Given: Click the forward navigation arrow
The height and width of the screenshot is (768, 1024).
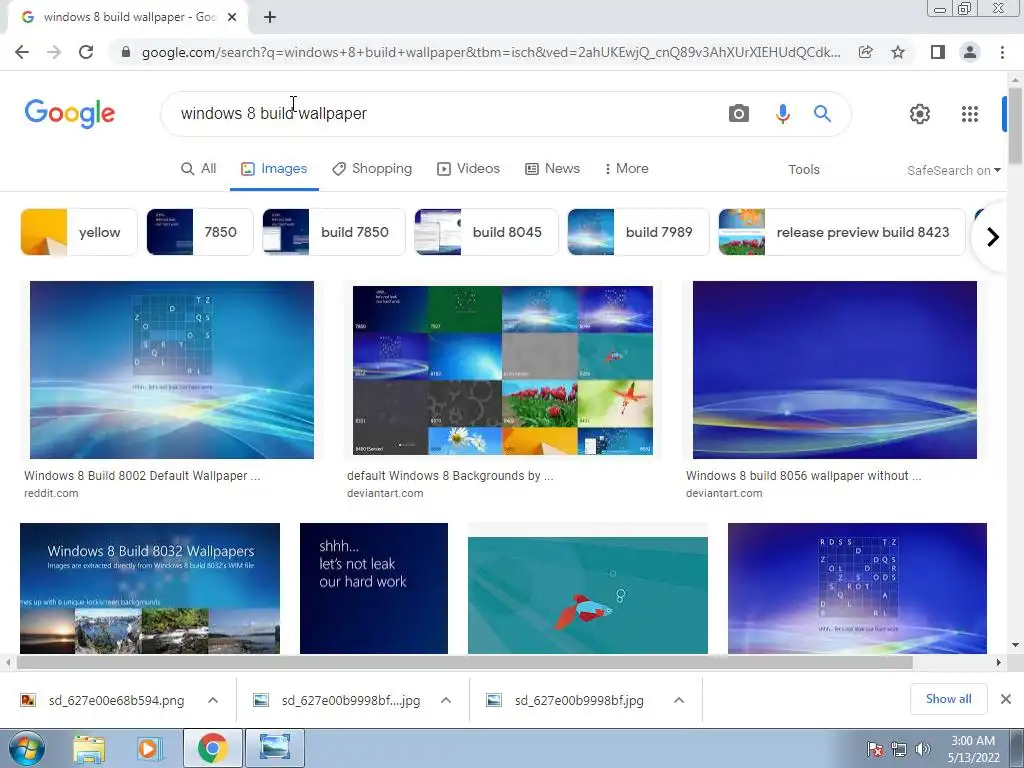Looking at the screenshot, I should tap(54, 52).
